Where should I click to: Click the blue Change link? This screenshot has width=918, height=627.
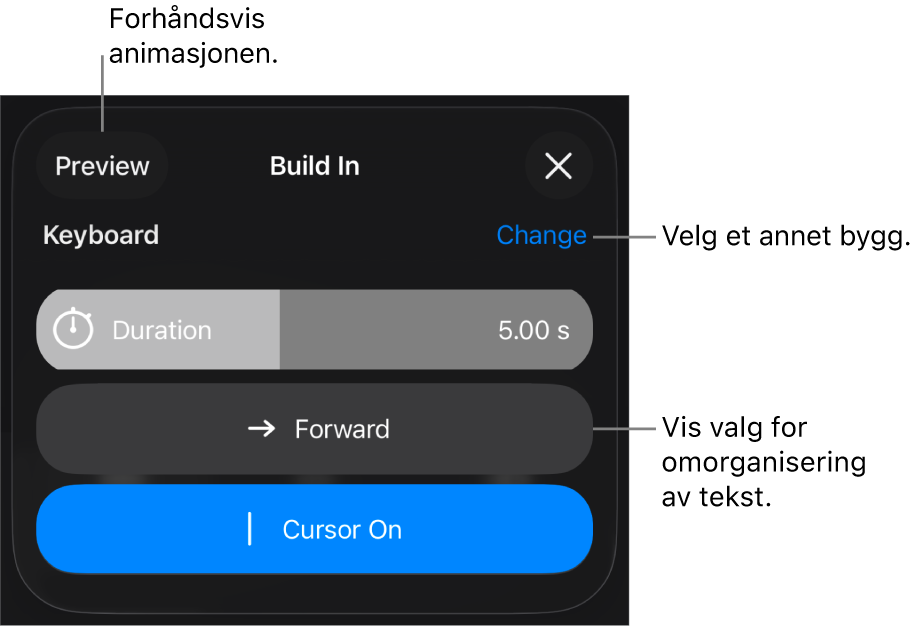point(541,236)
